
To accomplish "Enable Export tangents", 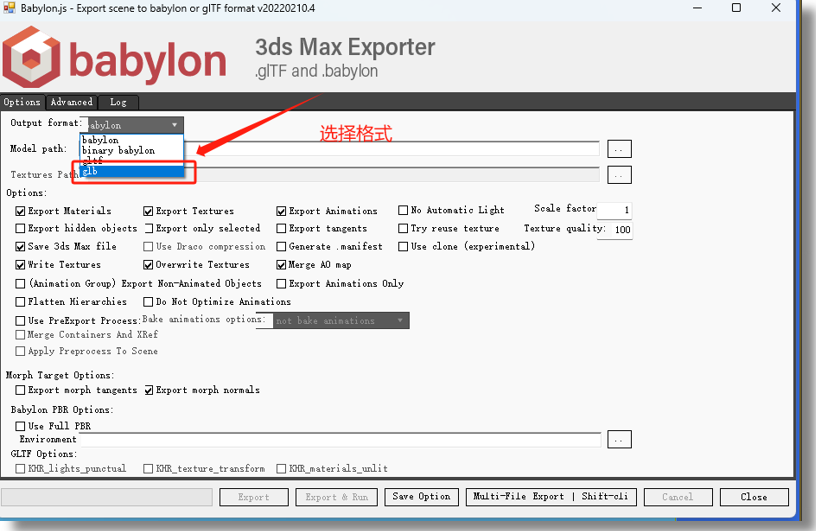I will [281, 229].
